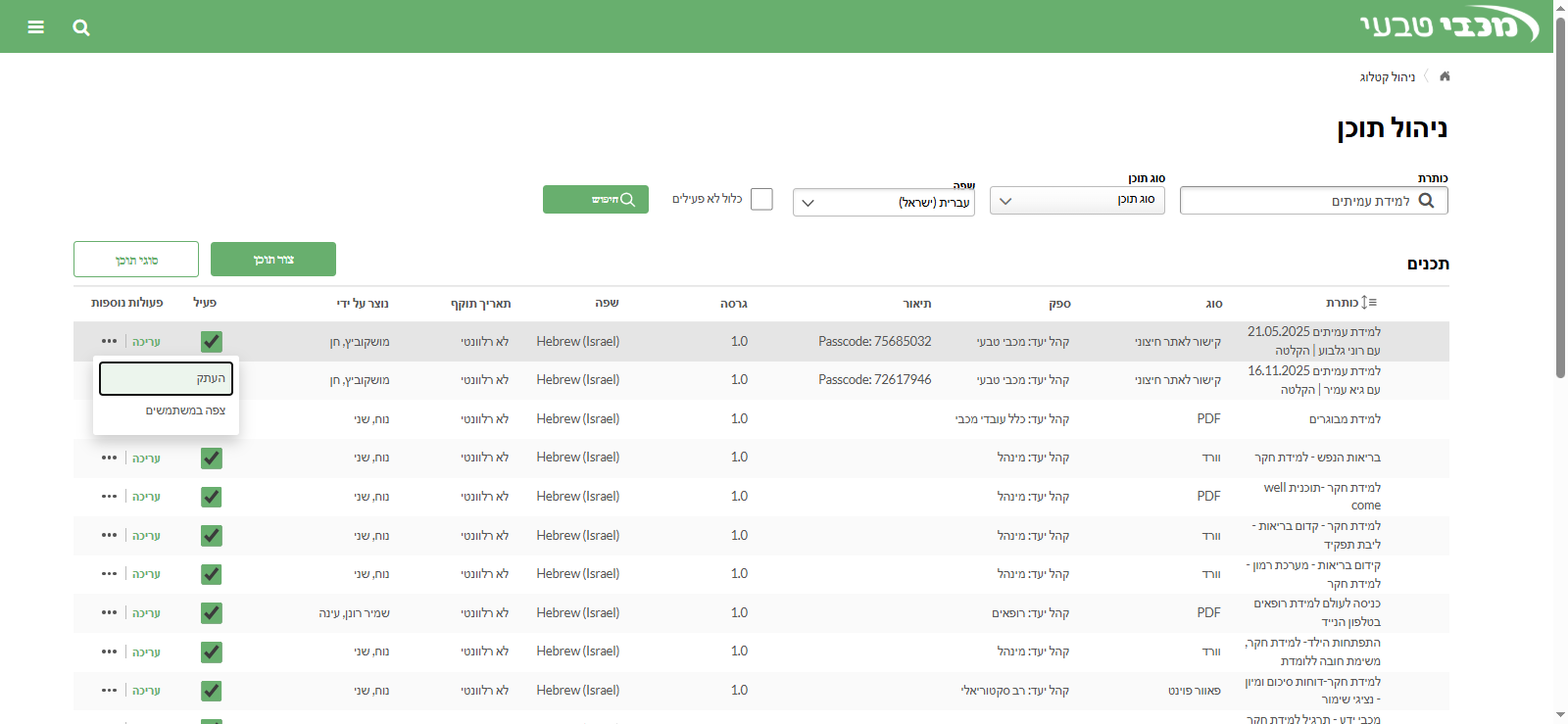Toggle the active checkbox for row 21.05.2025 למידת עמיתים

pos(212,341)
